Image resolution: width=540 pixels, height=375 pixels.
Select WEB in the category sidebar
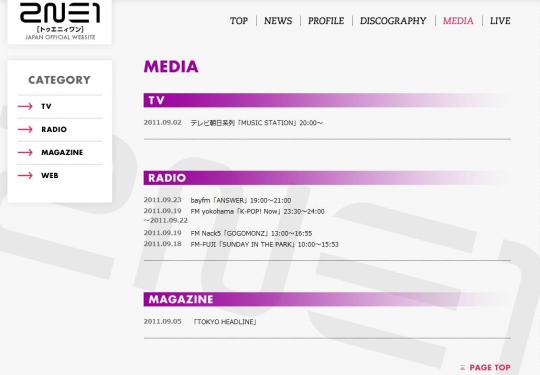coord(50,176)
